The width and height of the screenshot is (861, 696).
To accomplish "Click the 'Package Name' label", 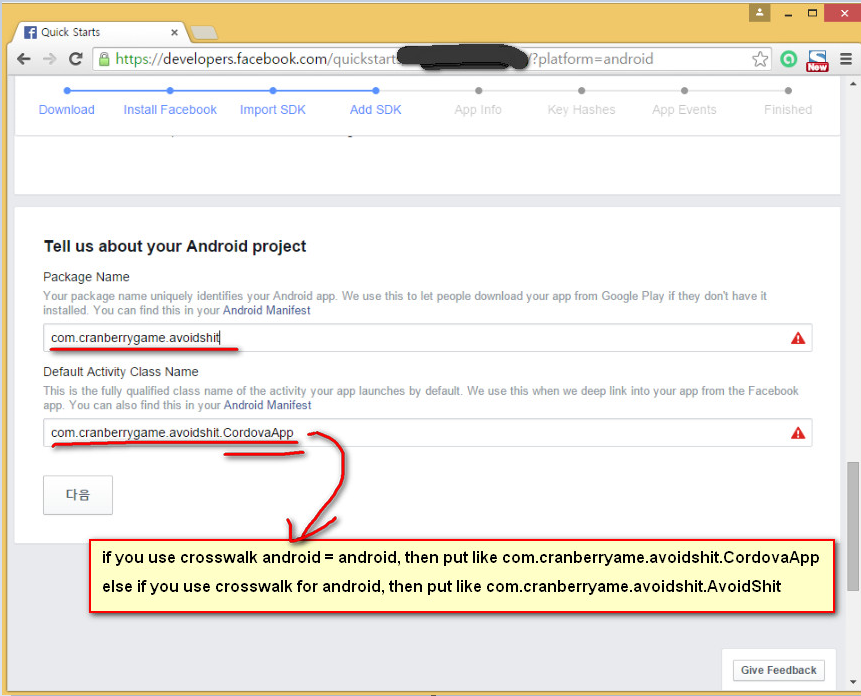I will coord(86,277).
